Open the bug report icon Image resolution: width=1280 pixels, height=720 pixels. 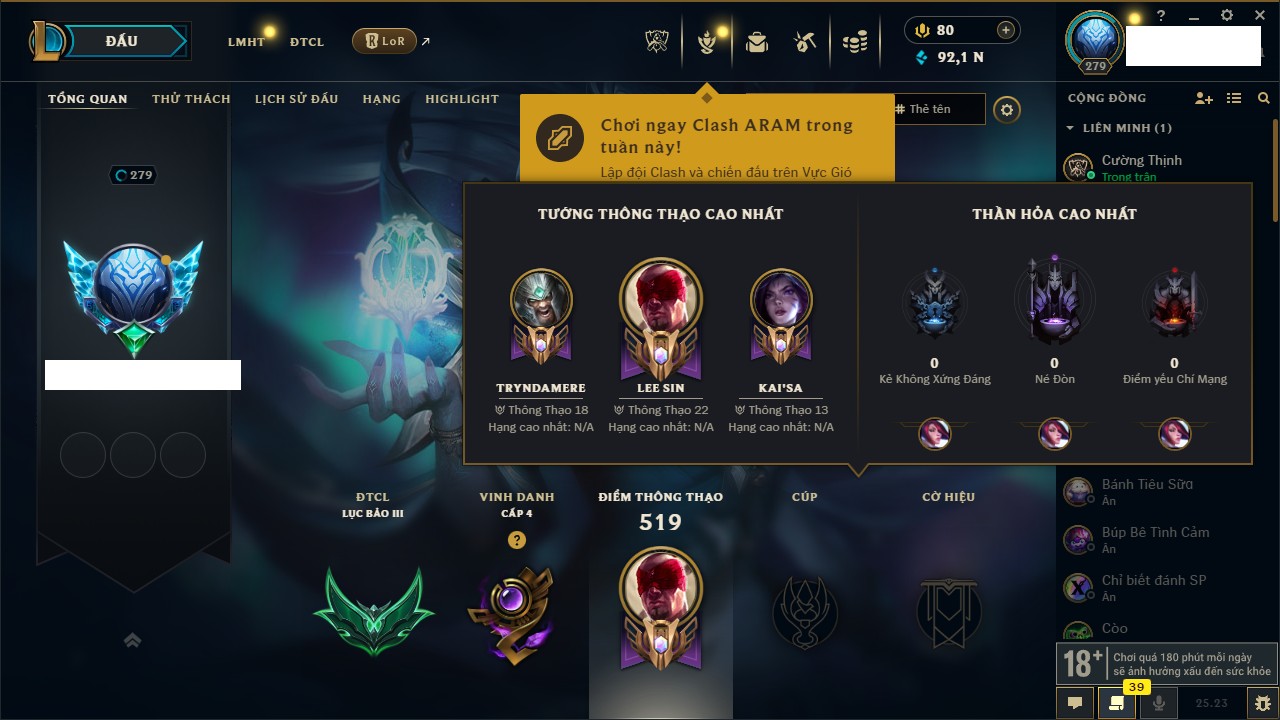(1263, 703)
